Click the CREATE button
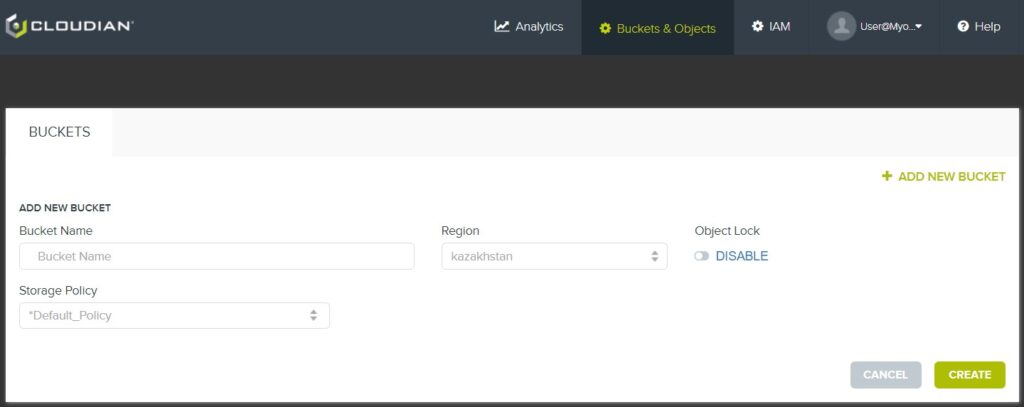The height and width of the screenshot is (407, 1024). tap(970, 375)
